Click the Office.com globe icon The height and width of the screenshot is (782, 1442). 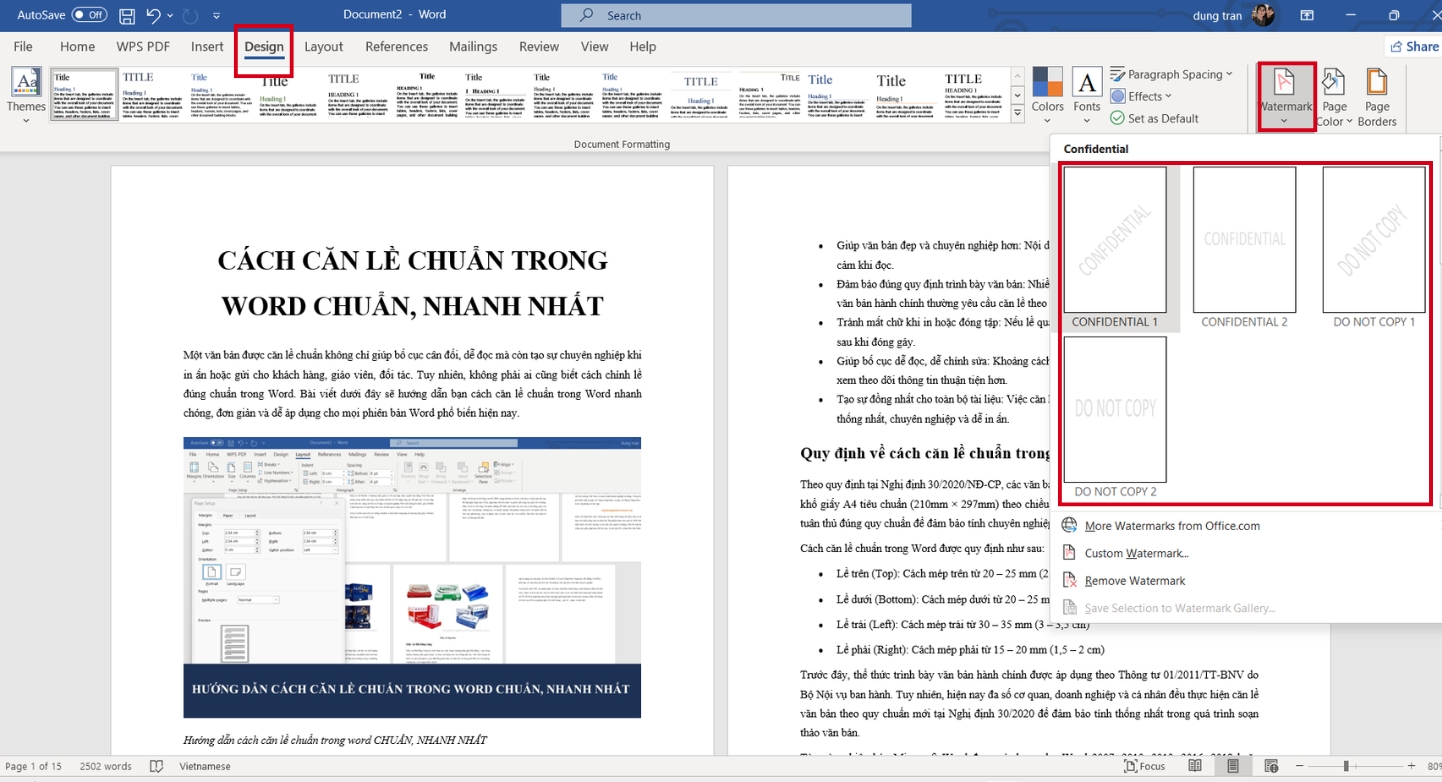point(1069,526)
